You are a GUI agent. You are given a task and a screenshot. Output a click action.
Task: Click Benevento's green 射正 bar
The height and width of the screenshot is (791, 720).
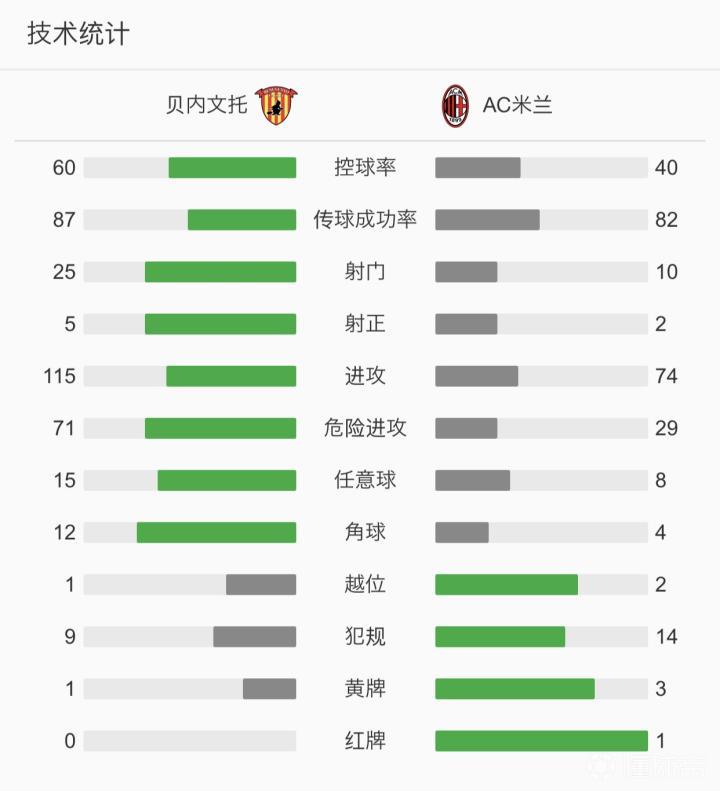(x=220, y=324)
